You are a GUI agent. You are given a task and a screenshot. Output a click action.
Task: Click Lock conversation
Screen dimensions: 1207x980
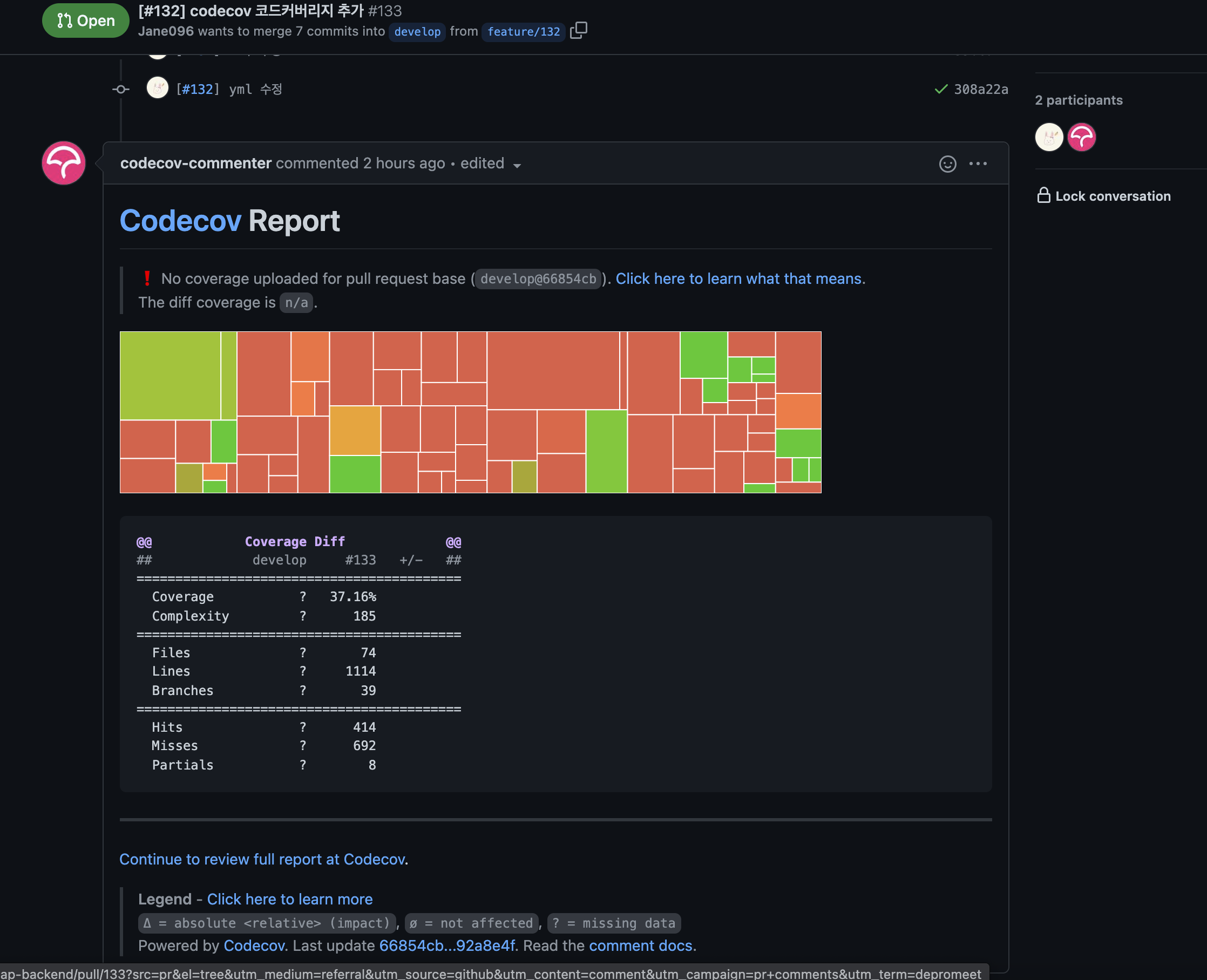click(1104, 196)
